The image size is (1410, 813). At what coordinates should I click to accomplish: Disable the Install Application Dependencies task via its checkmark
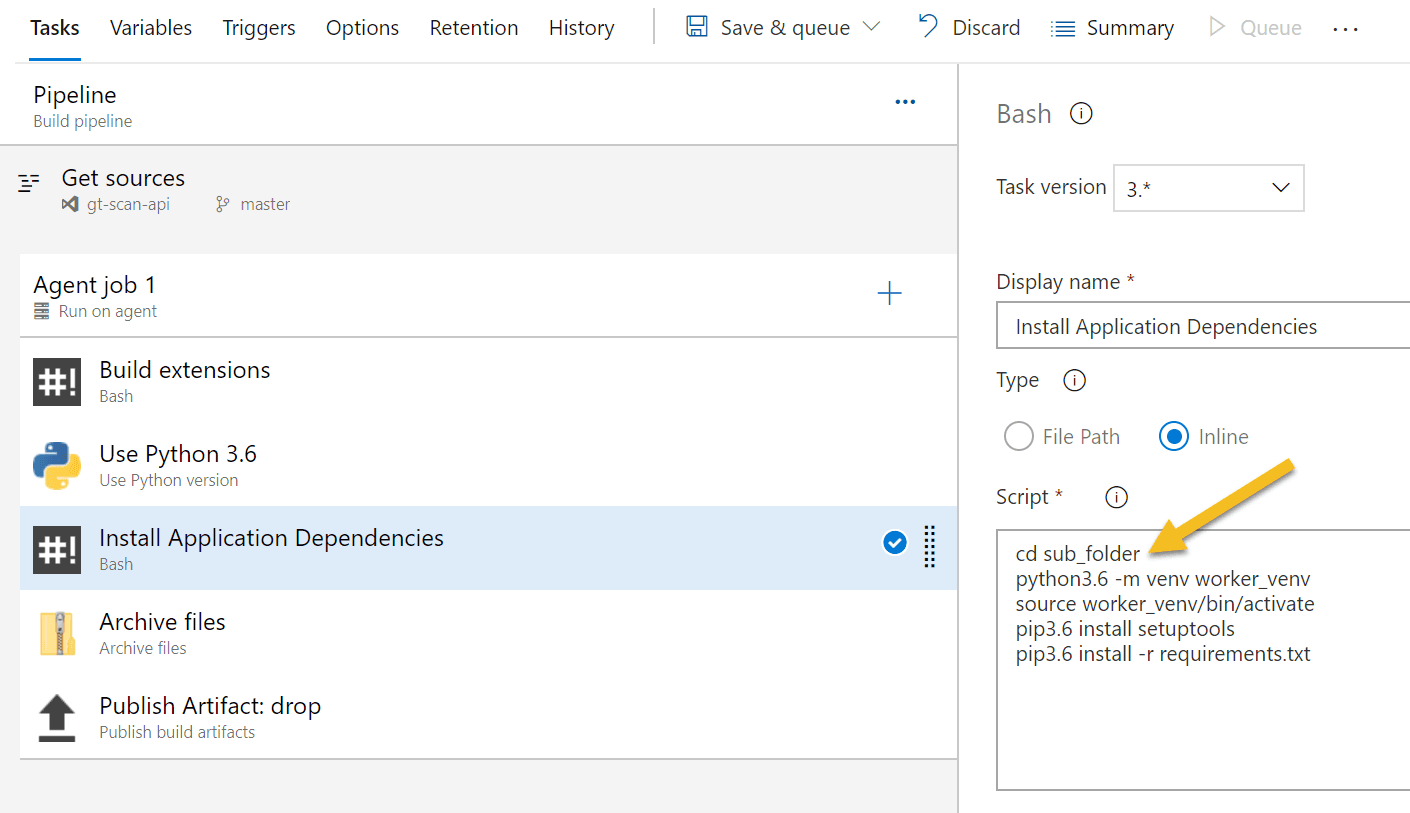(x=894, y=543)
